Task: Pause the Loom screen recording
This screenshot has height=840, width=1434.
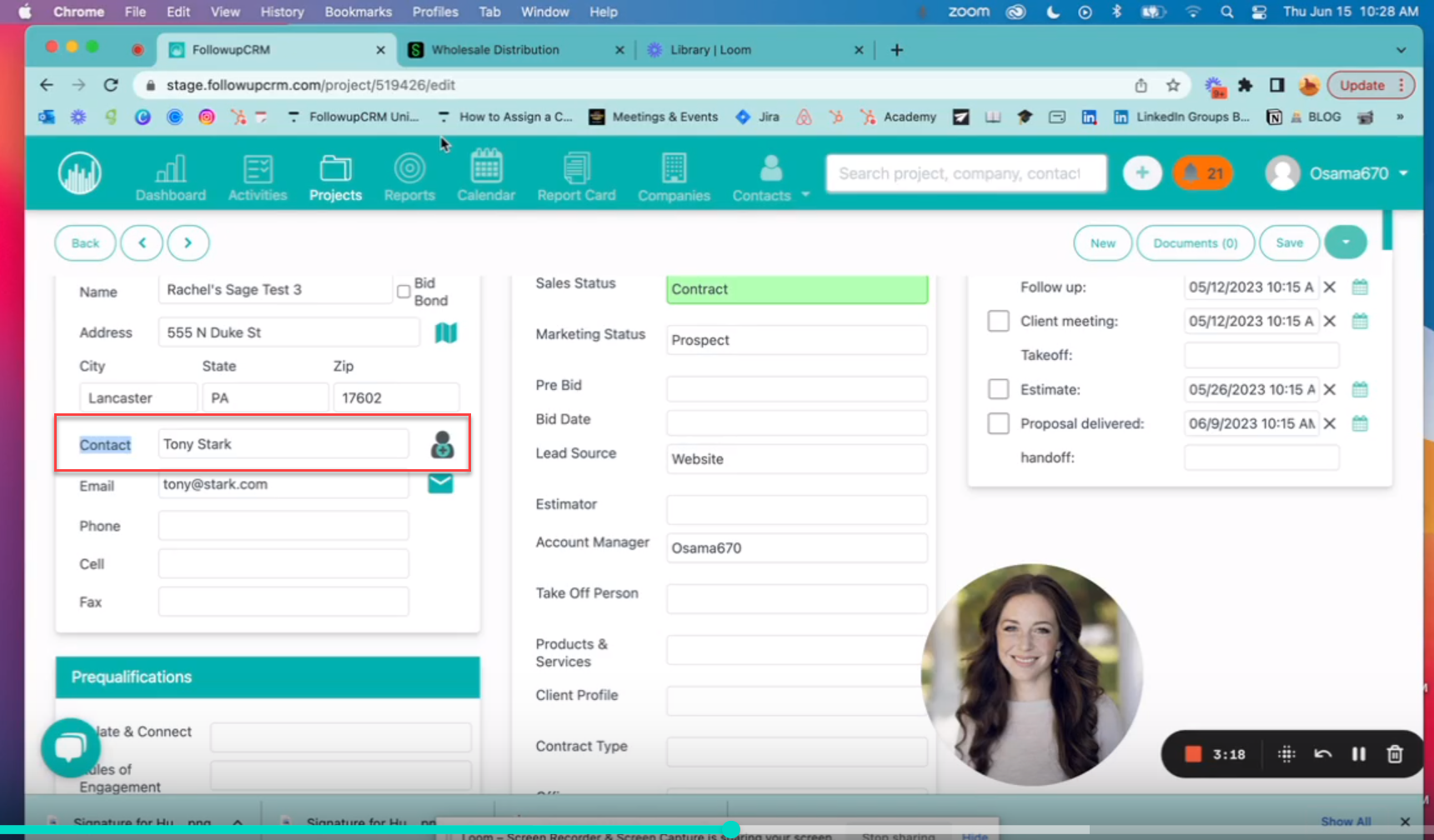Action: point(1359,754)
